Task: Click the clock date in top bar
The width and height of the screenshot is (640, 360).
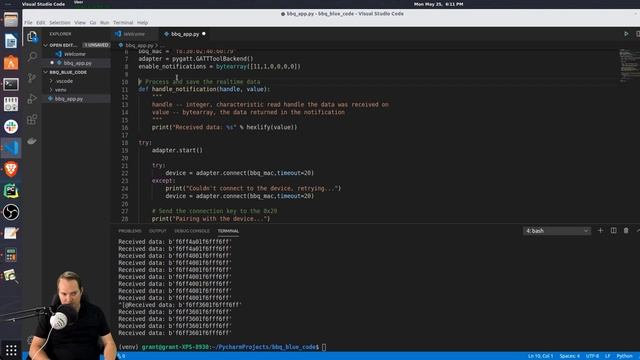Action: pos(438,4)
